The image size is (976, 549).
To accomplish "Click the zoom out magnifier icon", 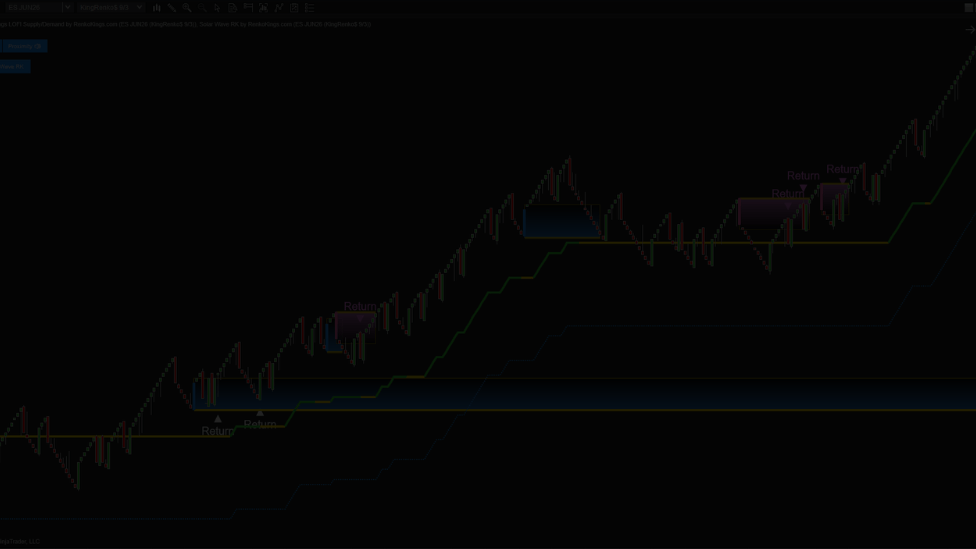I will click(202, 7).
